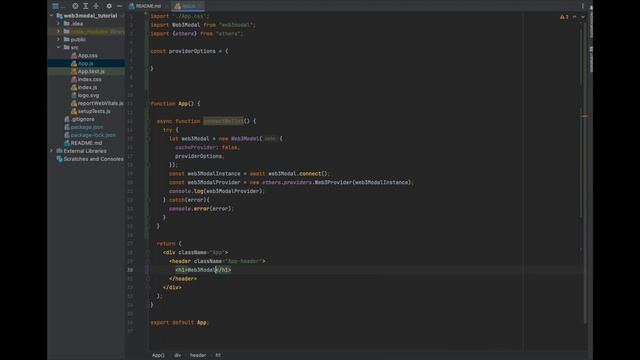Screen dimensions: 640x360
Task: Hide the project panel with minus icon
Action: click(x=119, y=6)
